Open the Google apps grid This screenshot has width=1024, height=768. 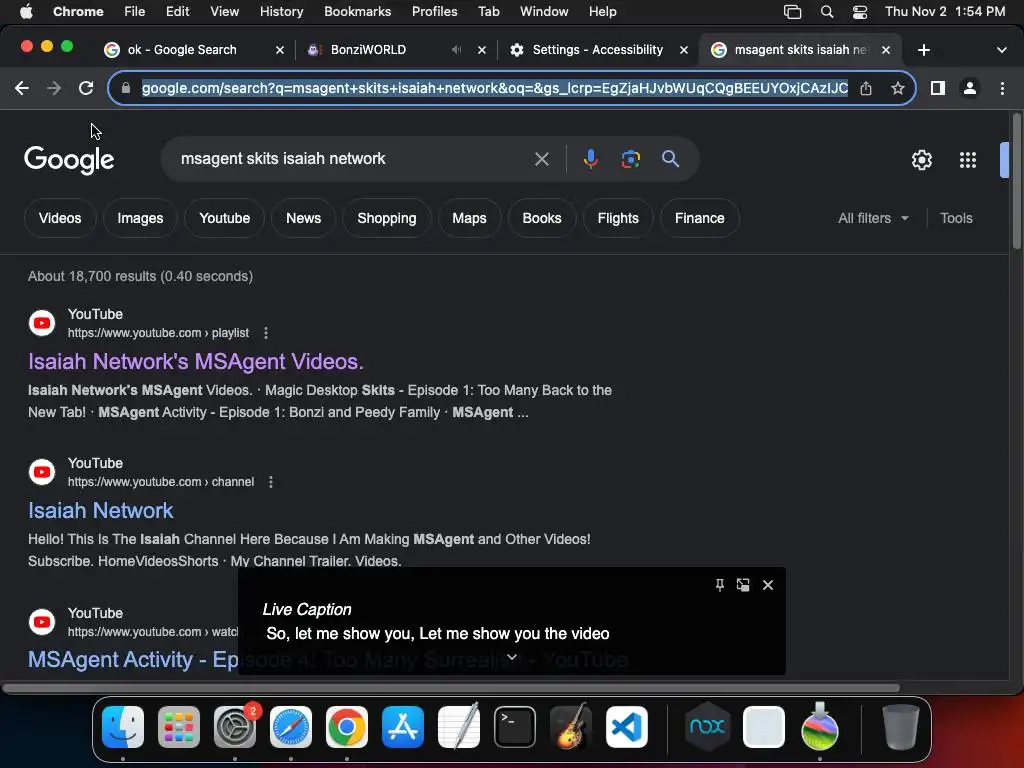pyautogui.click(x=968, y=160)
